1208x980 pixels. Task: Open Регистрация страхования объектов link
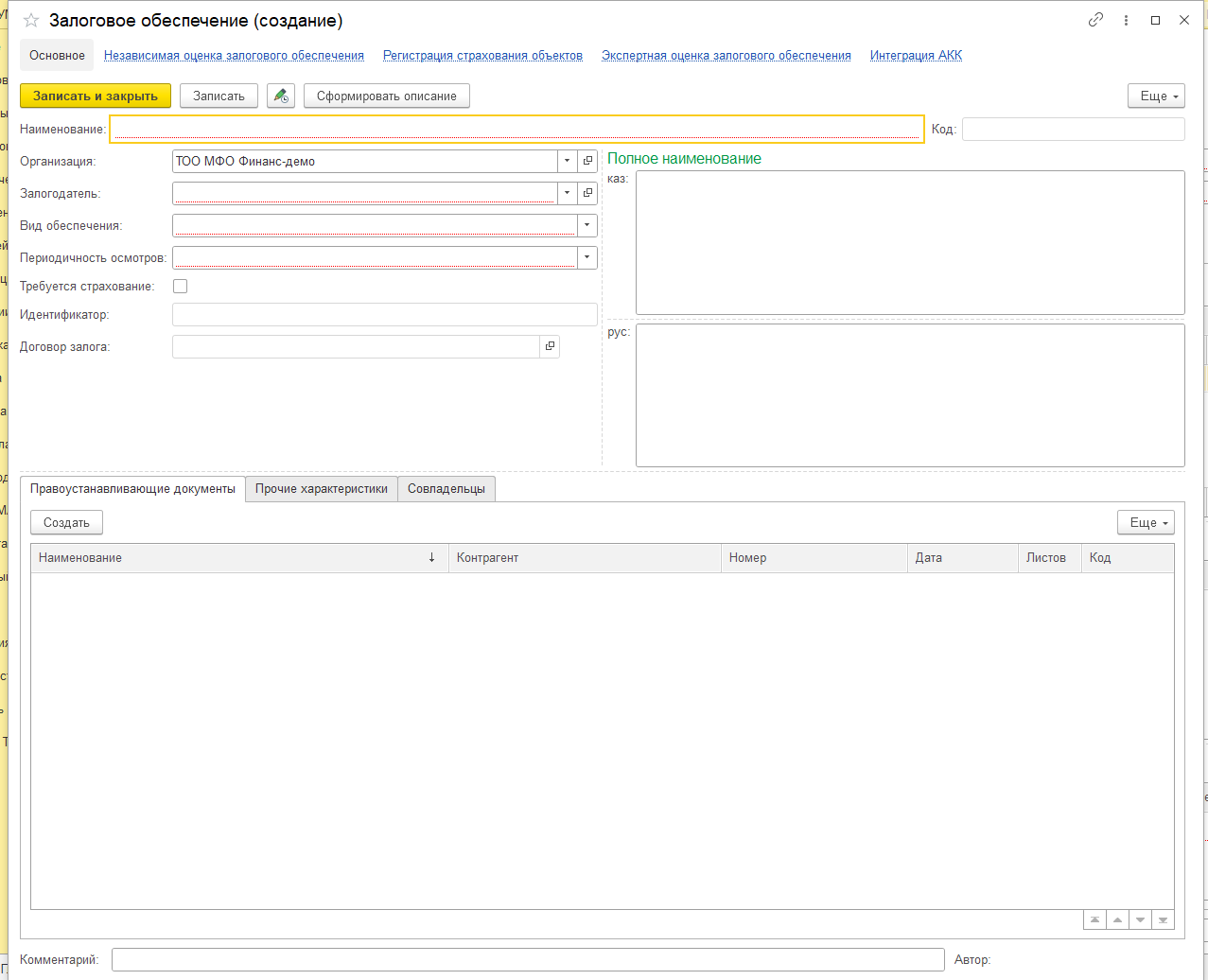pos(482,55)
